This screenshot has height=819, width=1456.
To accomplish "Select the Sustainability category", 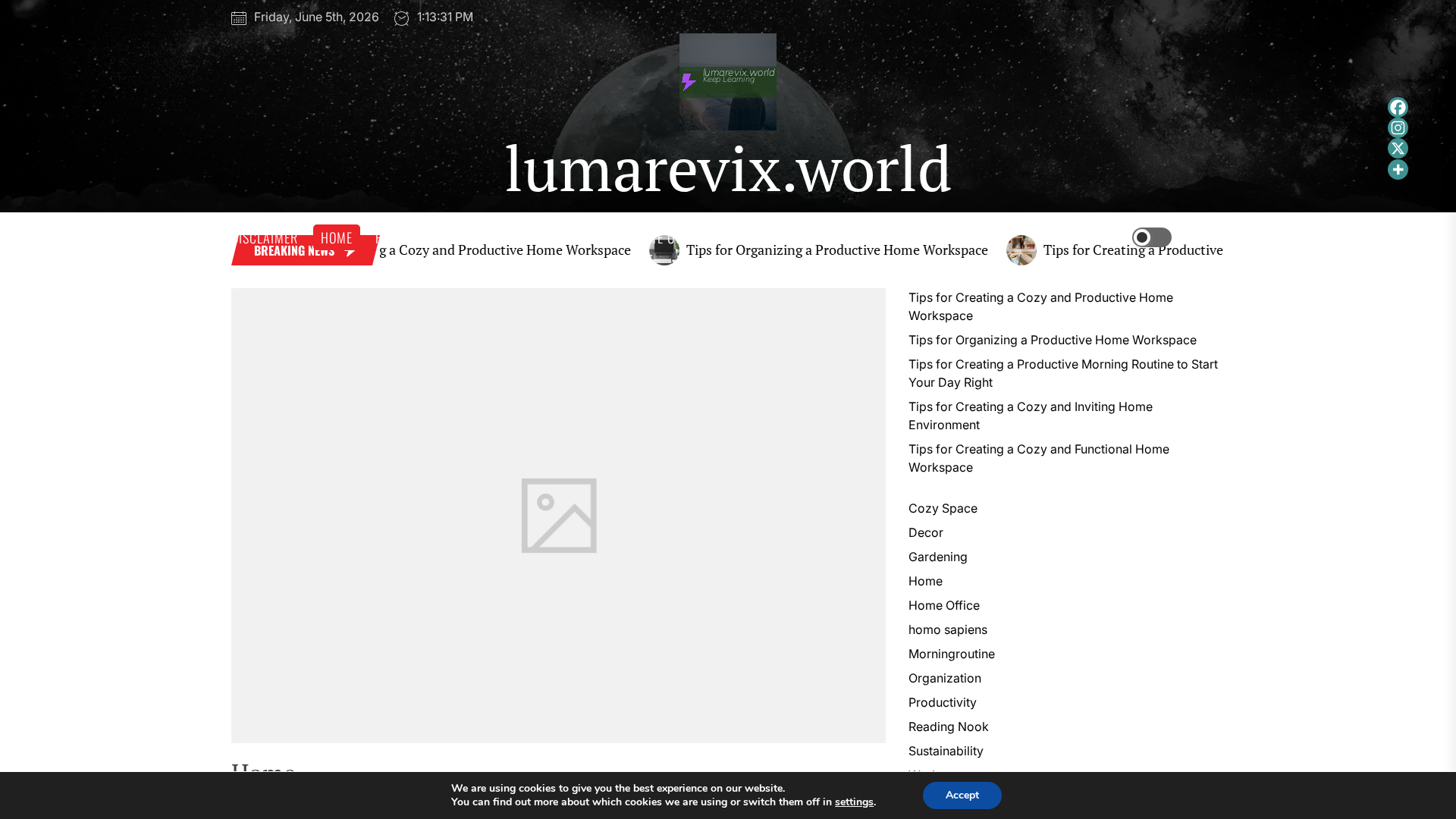I will 946,751.
